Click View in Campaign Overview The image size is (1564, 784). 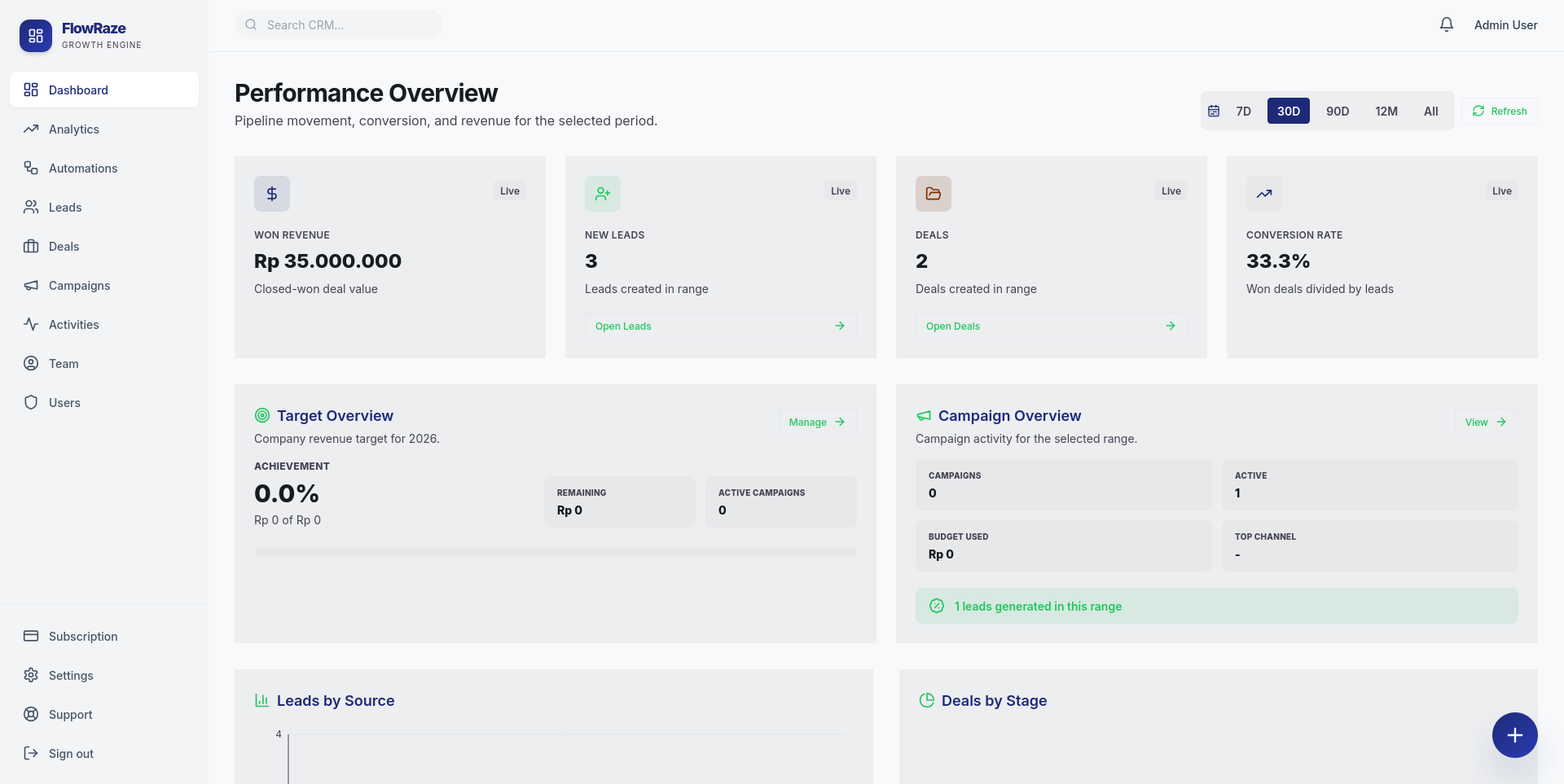pos(1487,422)
